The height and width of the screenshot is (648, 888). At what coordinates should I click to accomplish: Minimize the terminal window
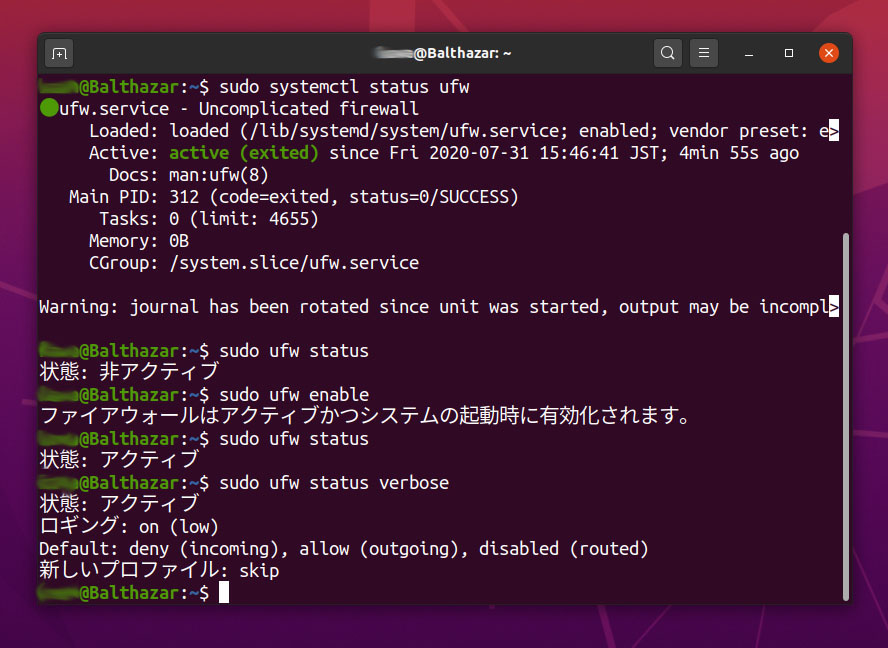click(x=749, y=53)
